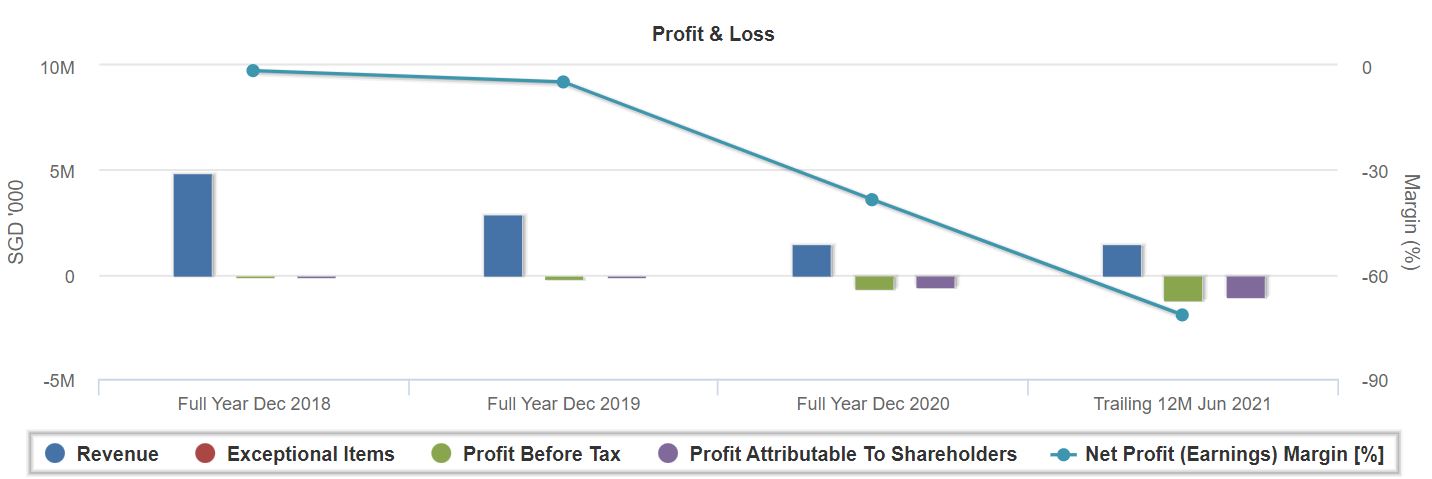This screenshot has width=1432, height=479.
Task: Select the Revenue bar for Dec 2019
Action: point(503,245)
